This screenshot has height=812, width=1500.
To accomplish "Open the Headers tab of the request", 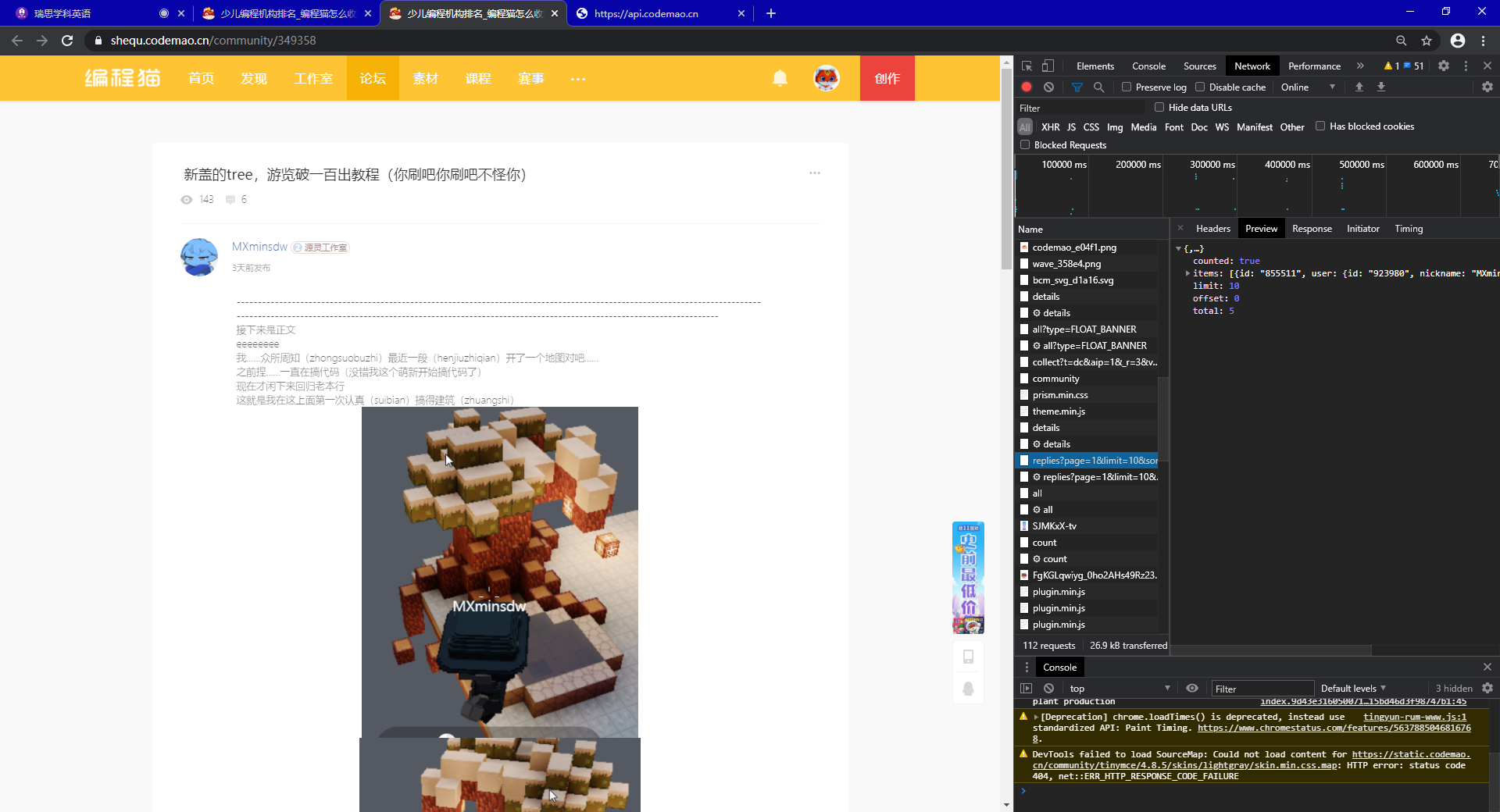I will point(1212,229).
